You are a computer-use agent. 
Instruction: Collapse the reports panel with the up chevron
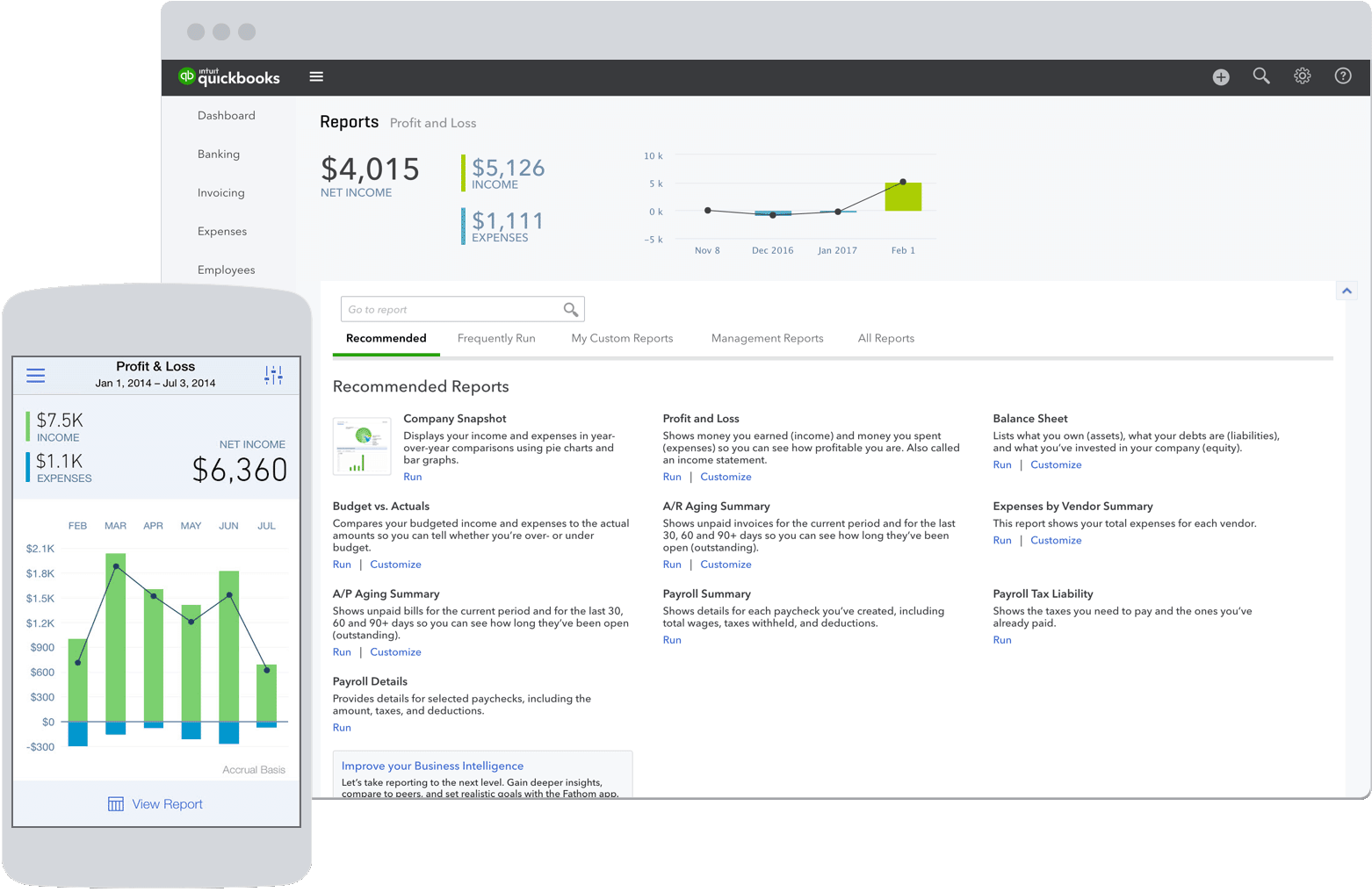point(1347,291)
